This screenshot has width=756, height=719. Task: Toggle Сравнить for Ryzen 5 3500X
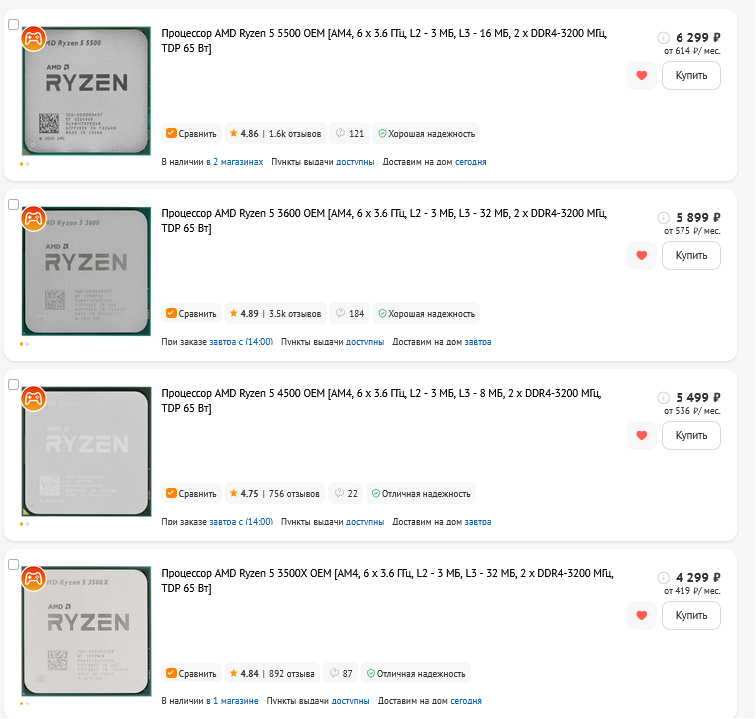(x=191, y=673)
